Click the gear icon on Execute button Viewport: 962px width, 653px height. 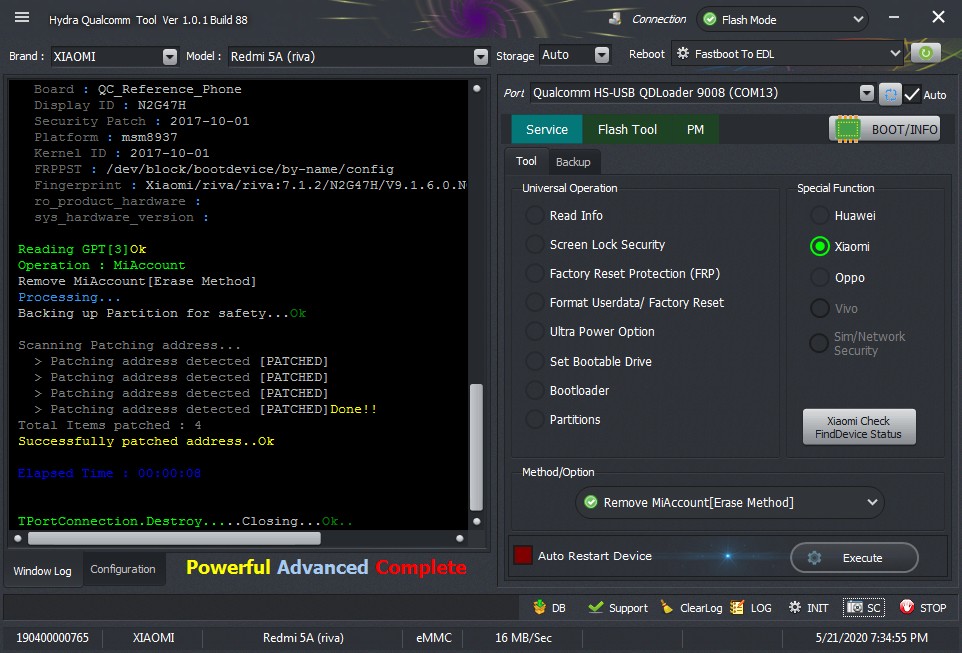coord(814,558)
